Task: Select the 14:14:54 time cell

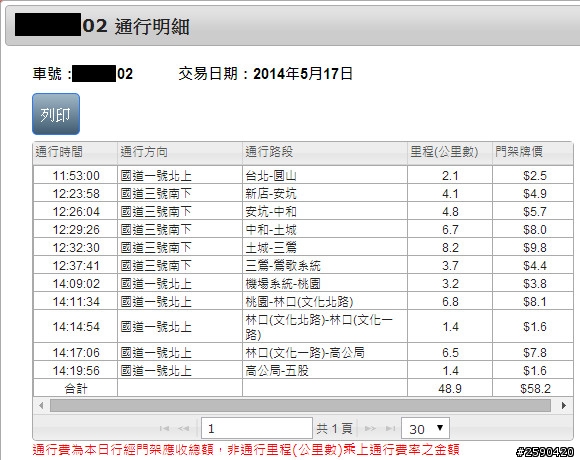Action: click(x=75, y=327)
